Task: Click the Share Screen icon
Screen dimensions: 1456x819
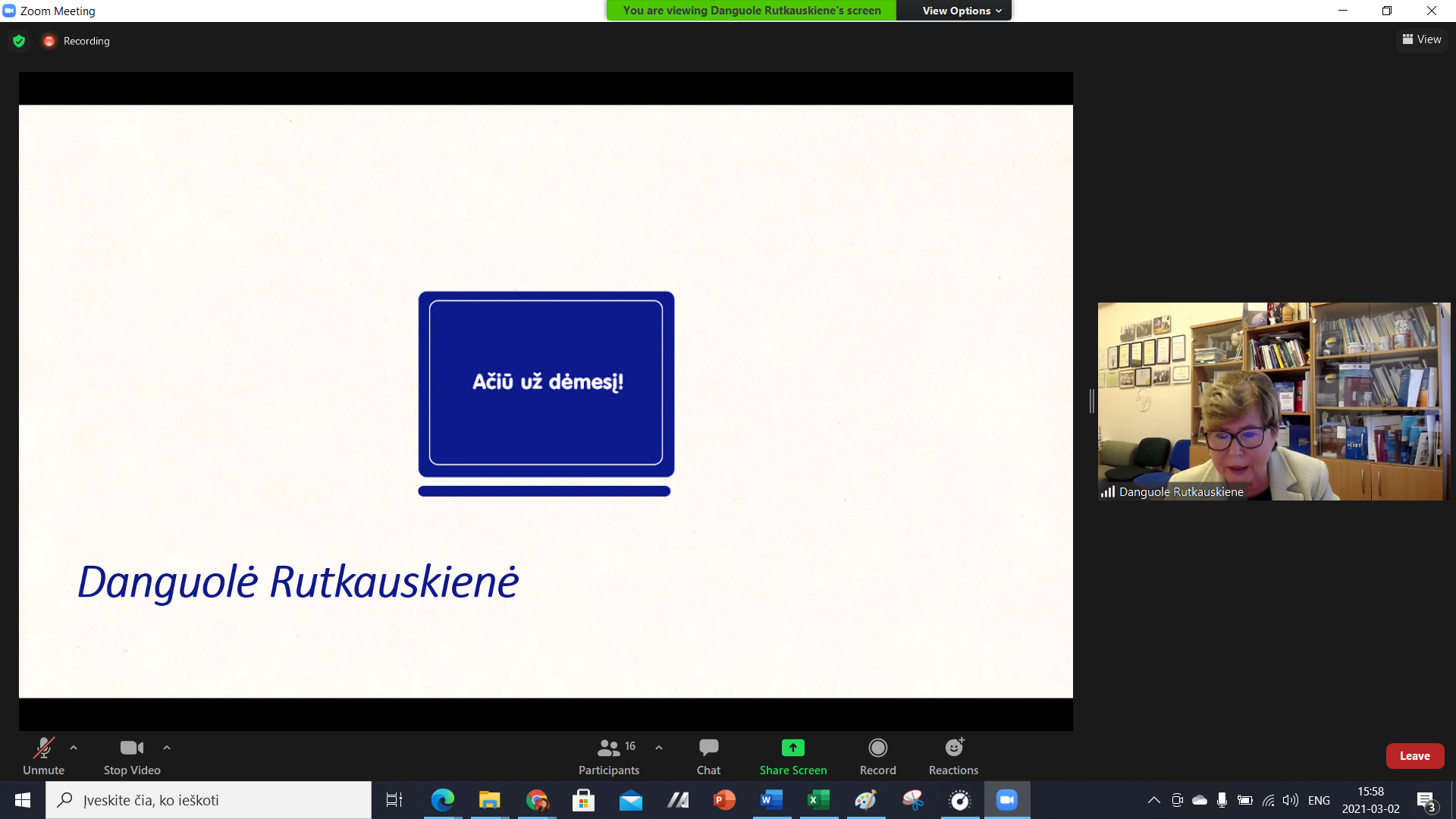Action: [793, 748]
